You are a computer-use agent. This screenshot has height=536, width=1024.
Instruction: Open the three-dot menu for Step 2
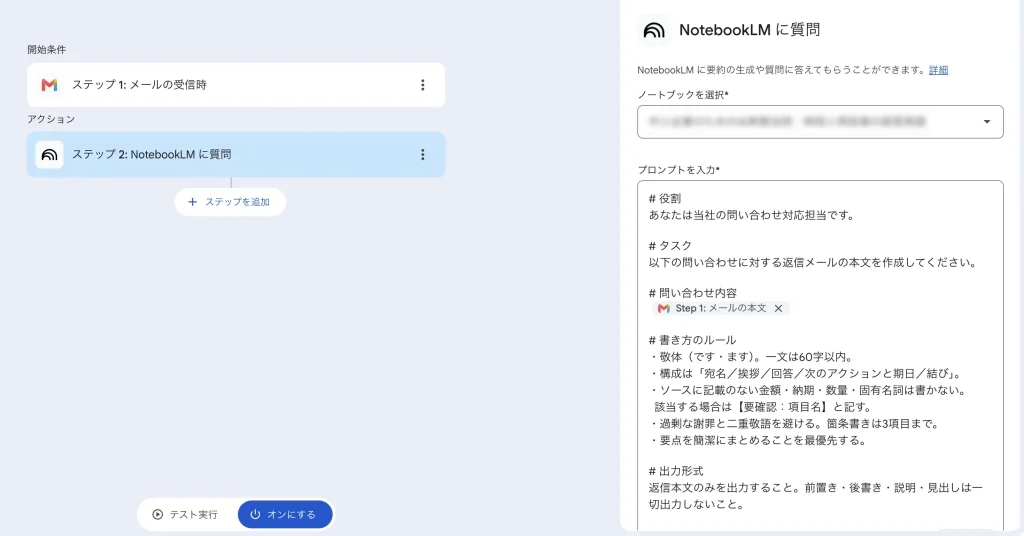423,155
